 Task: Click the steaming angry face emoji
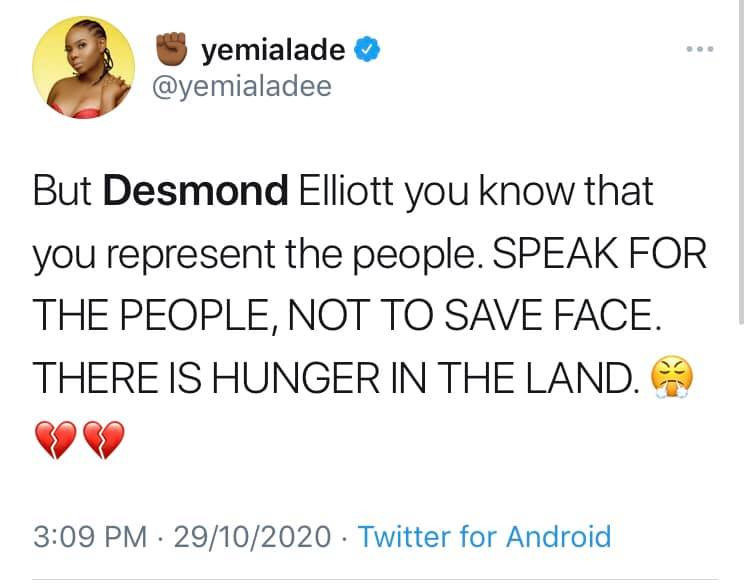[x=673, y=379]
